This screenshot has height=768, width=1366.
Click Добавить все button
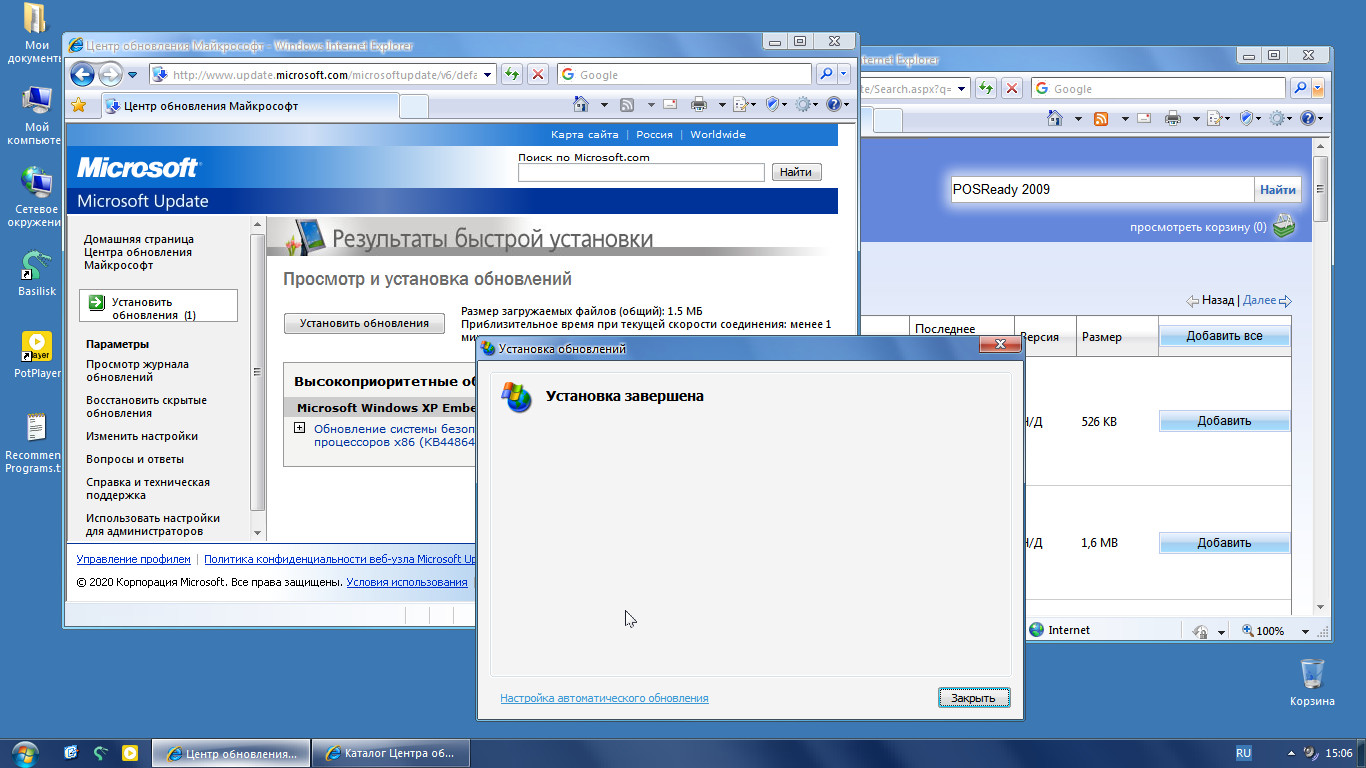tap(1224, 336)
